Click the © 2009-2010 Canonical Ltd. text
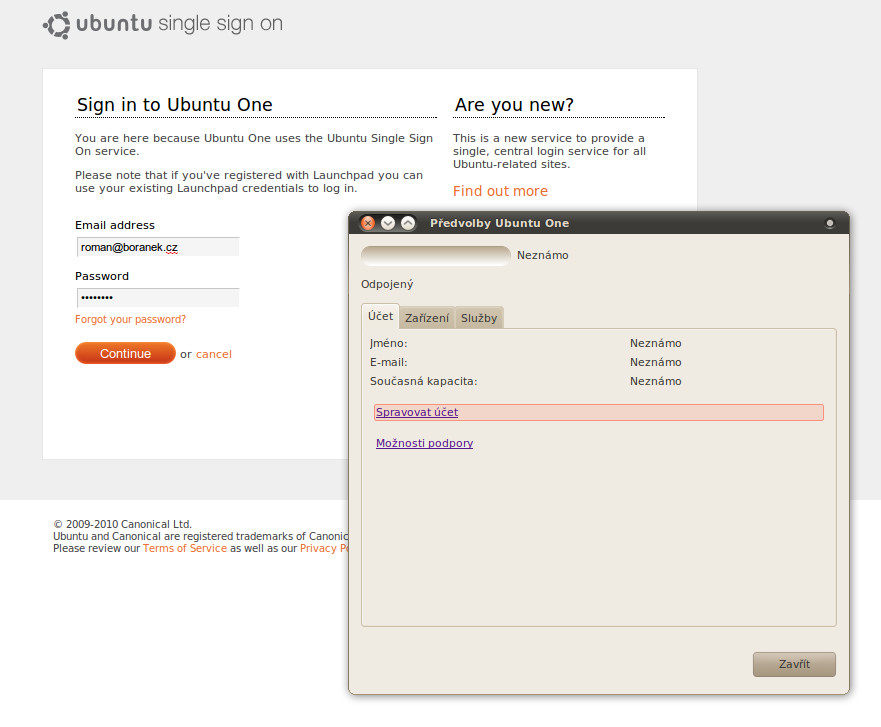This screenshot has height=727, width=881. tap(122, 524)
